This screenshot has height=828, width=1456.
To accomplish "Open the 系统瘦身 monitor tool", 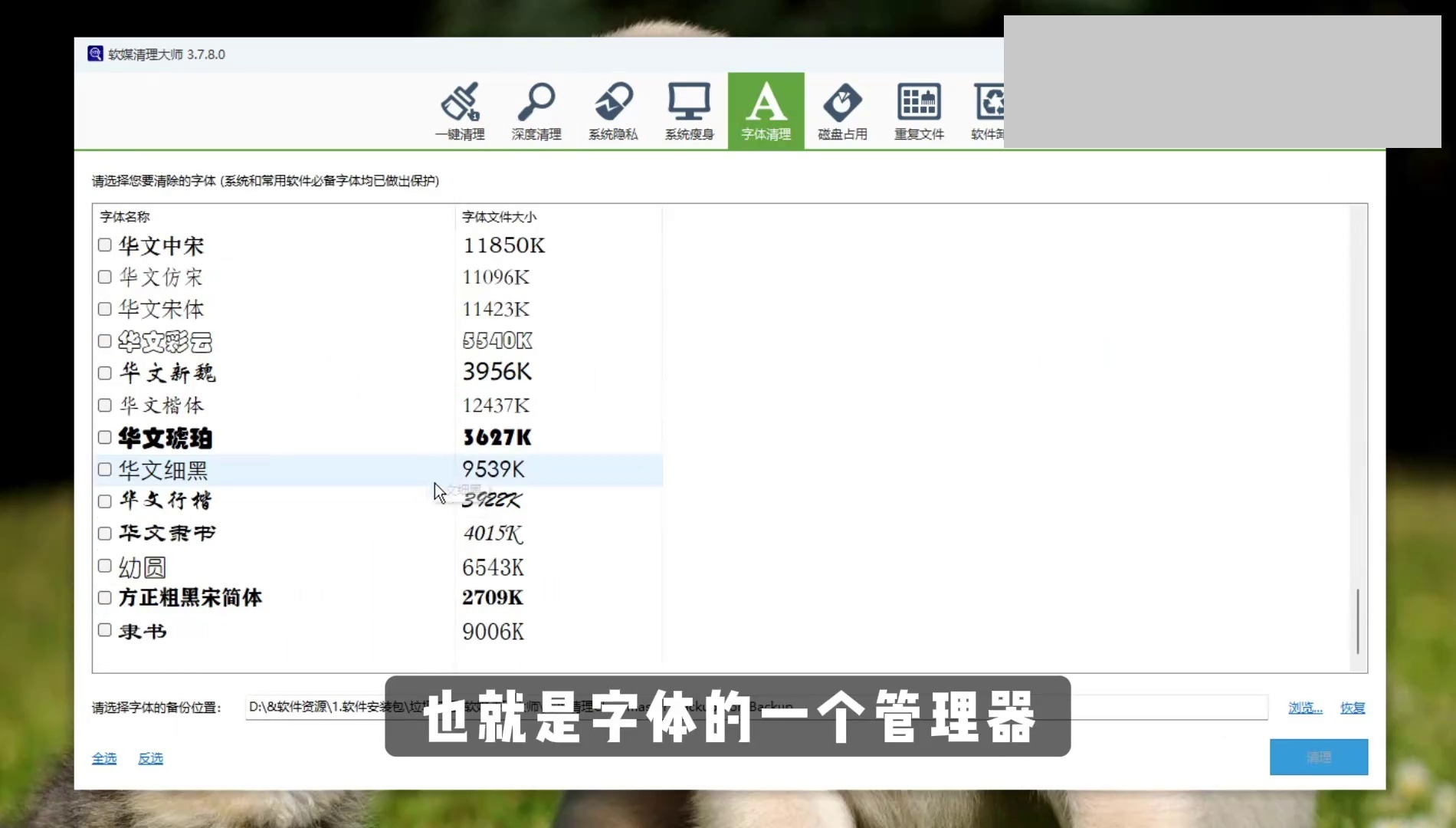I will tap(690, 111).
